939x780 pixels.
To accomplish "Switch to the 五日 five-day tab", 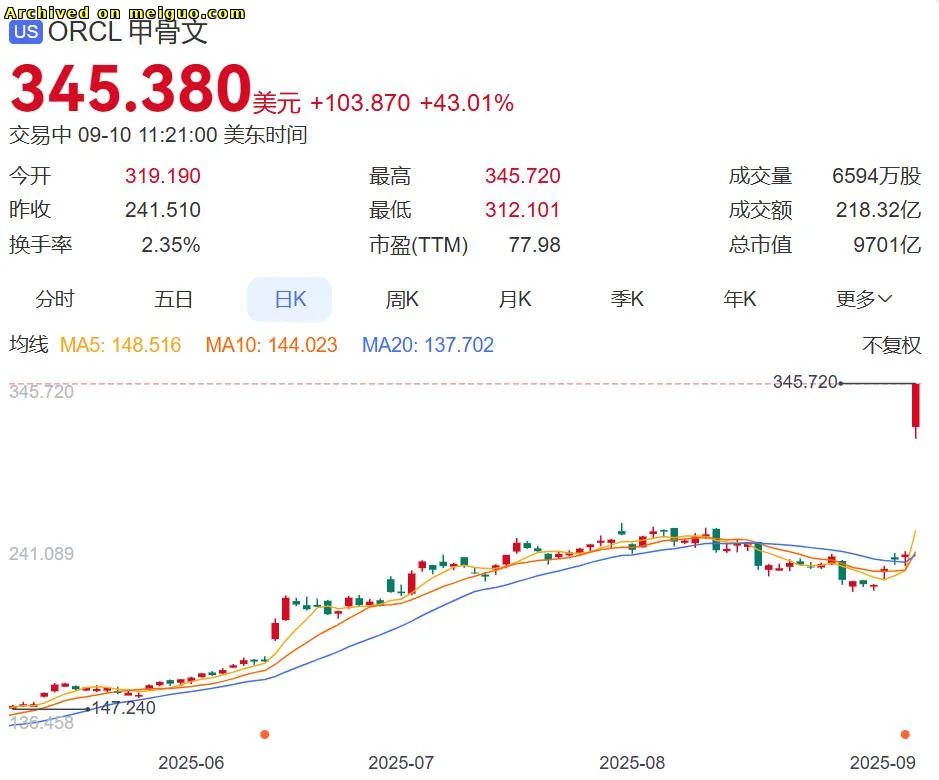I will coord(173,298).
